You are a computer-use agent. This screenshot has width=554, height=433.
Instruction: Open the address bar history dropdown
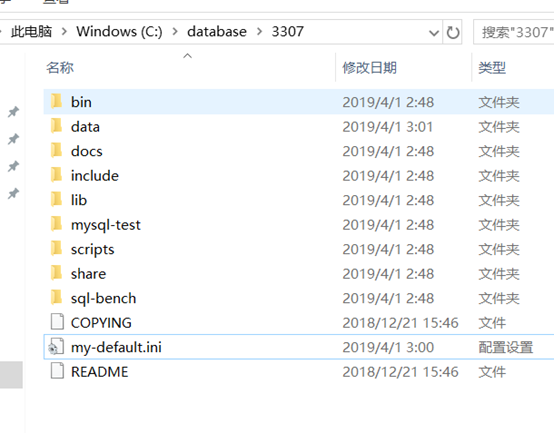tap(434, 33)
